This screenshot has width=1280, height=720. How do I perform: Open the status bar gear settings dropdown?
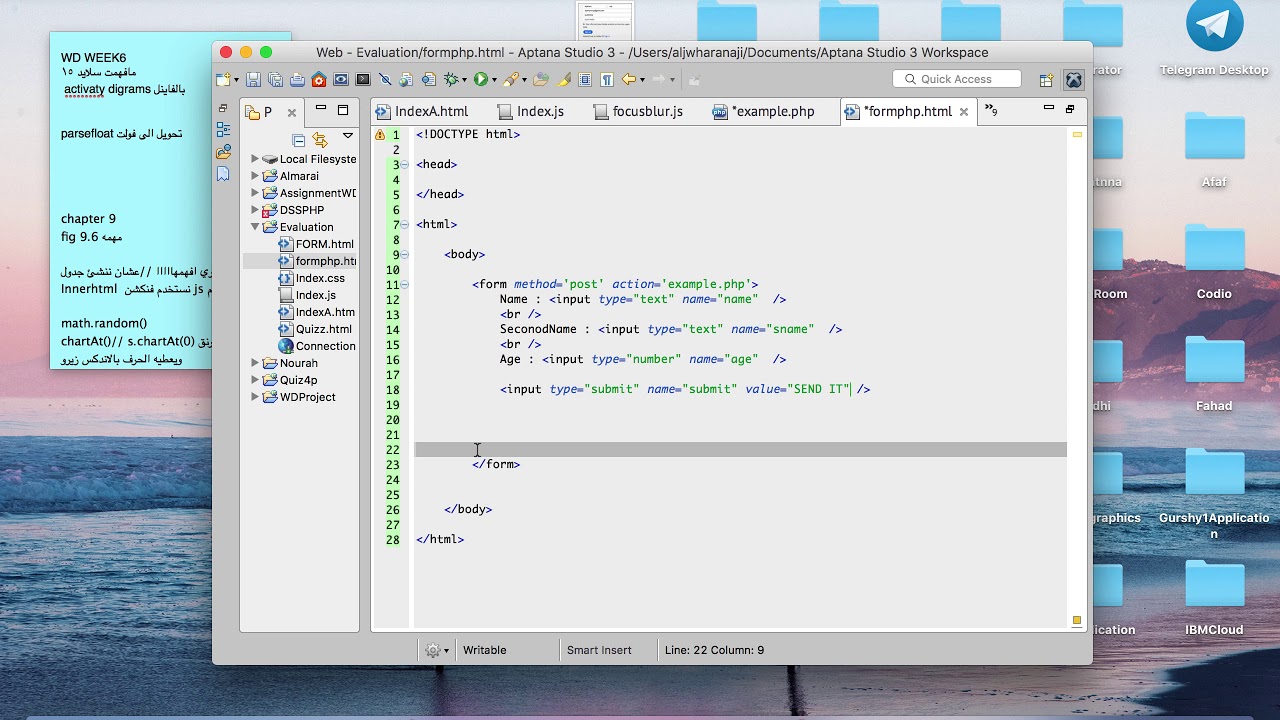(x=437, y=650)
